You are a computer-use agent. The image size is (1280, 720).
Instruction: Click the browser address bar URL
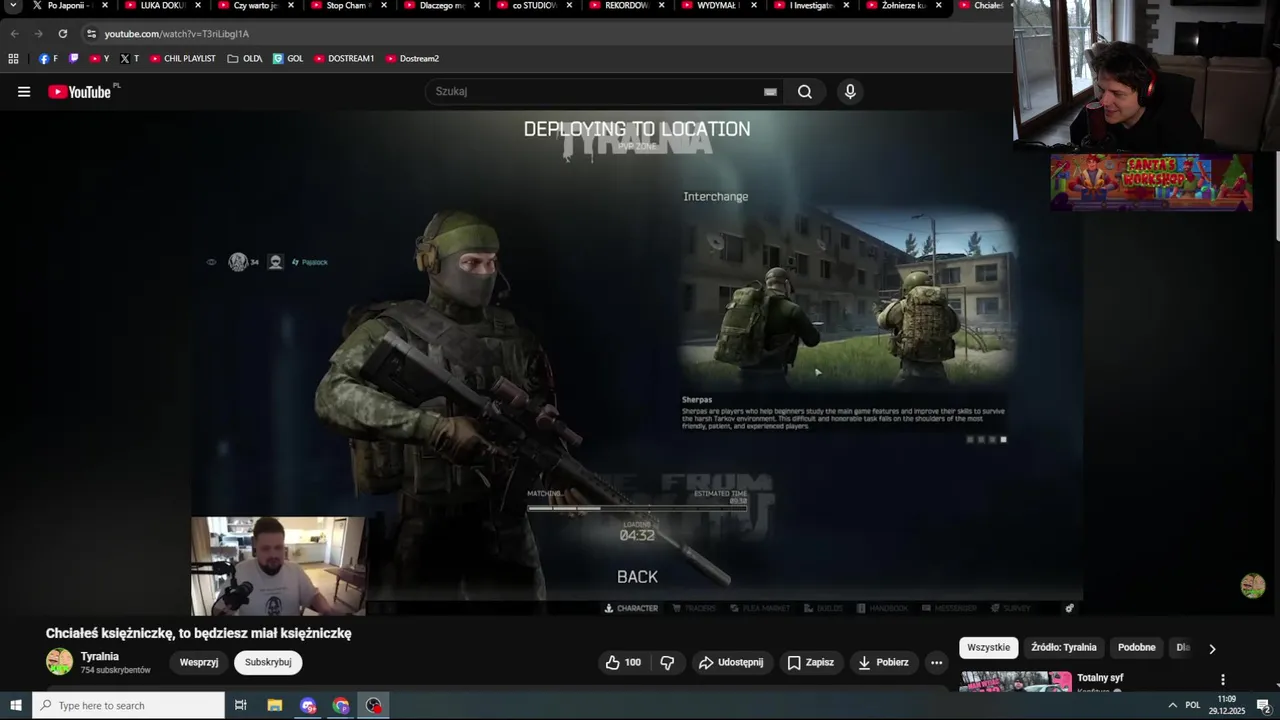pos(177,34)
